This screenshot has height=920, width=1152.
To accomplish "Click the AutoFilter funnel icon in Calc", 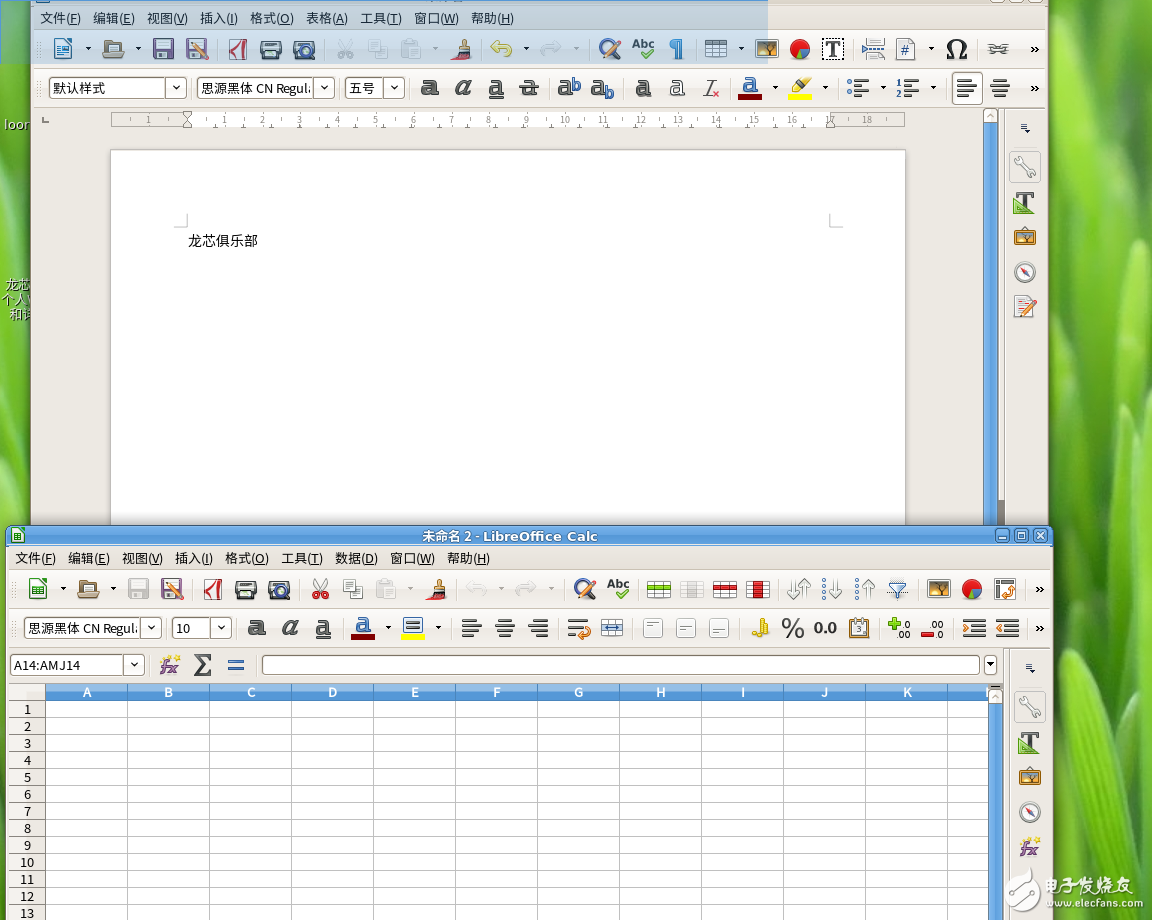I will coord(897,589).
